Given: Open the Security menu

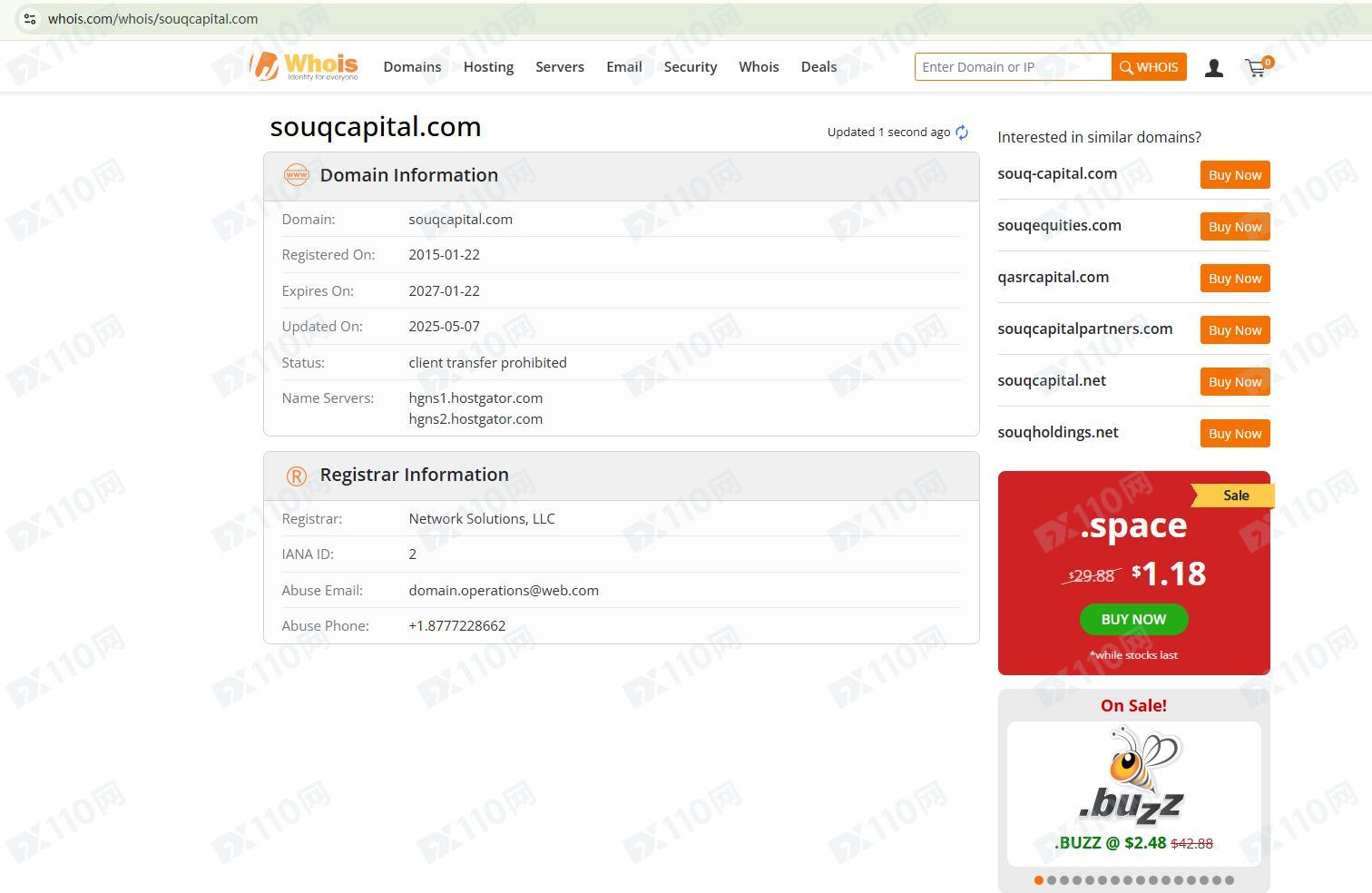Looking at the screenshot, I should coord(690,67).
